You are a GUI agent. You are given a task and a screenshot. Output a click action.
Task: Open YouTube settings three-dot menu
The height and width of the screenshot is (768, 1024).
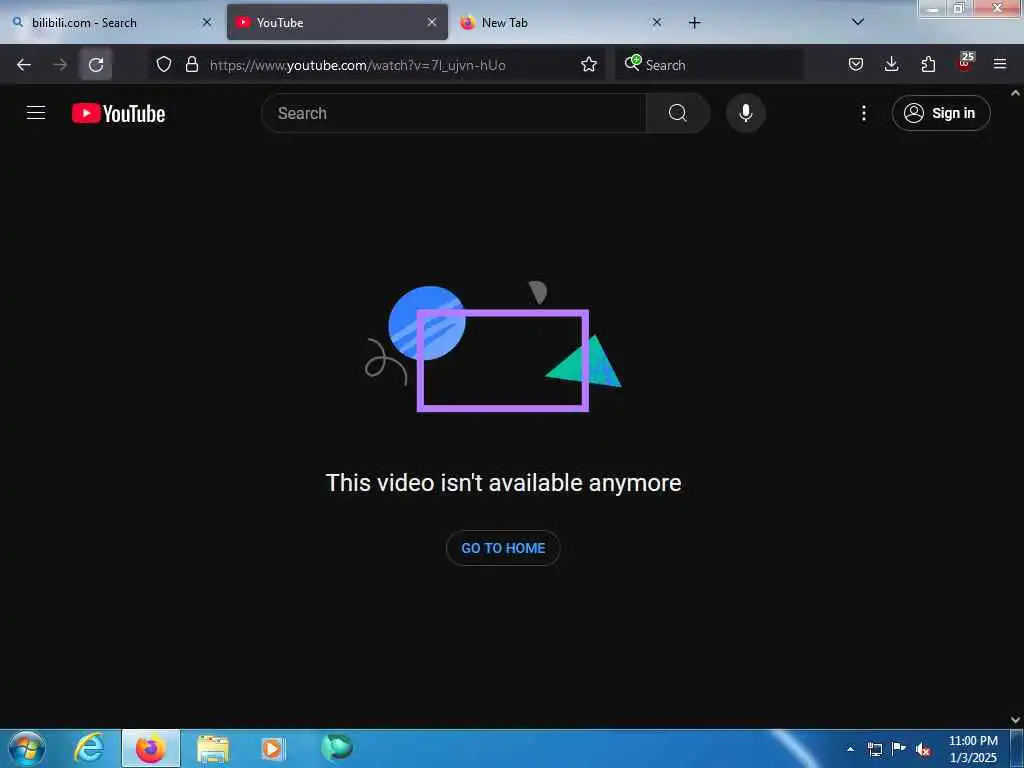point(863,113)
